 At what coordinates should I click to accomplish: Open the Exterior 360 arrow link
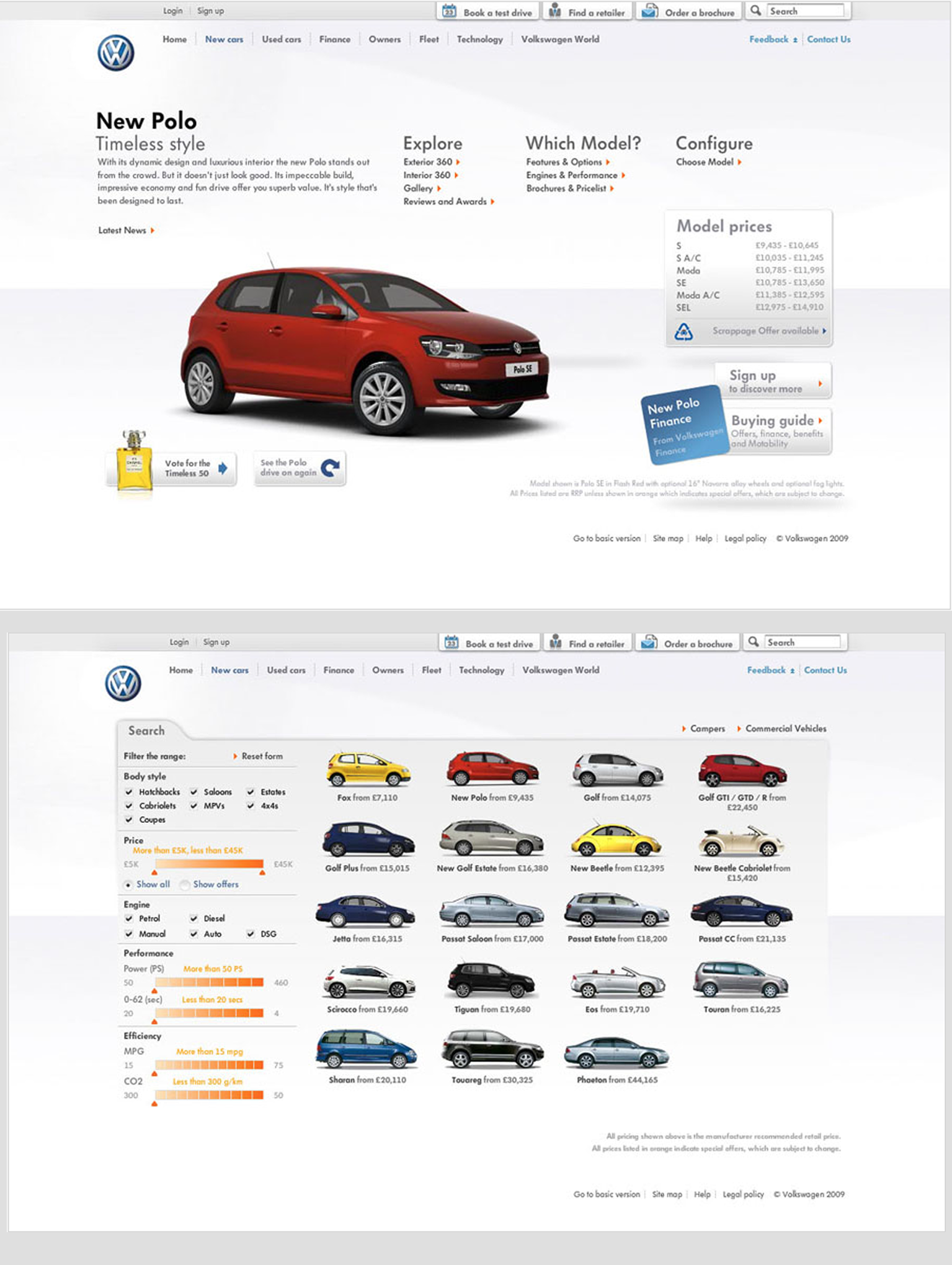pyautogui.click(x=432, y=162)
